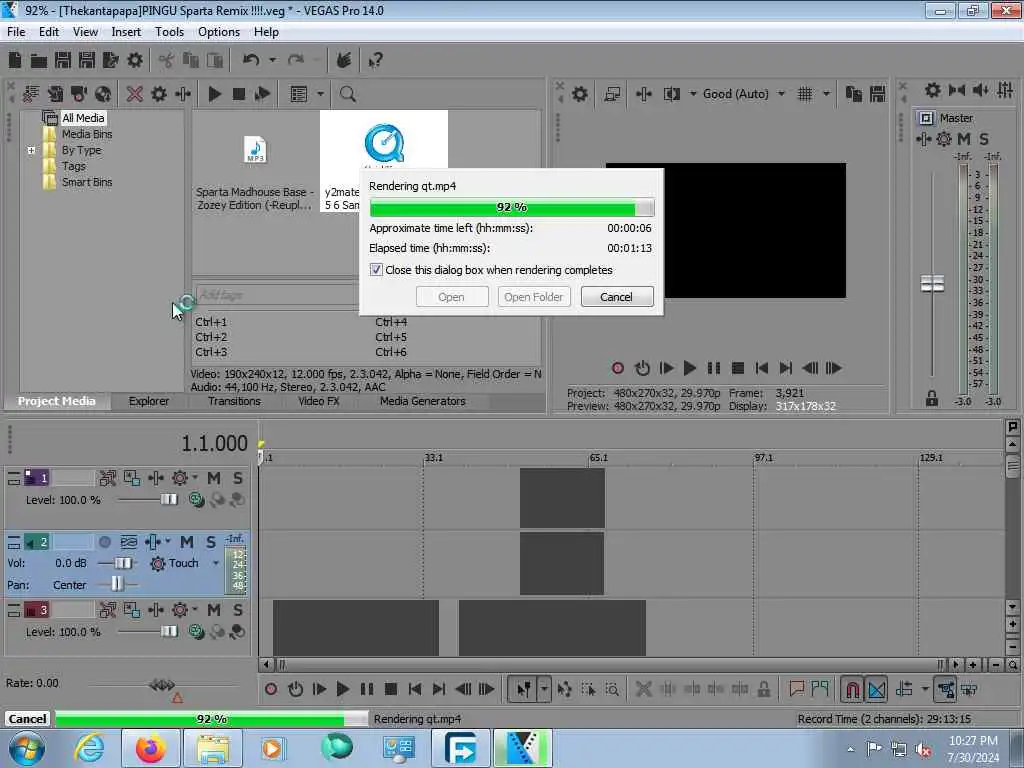Open Firefox from the Windows taskbar
This screenshot has width=1024, height=768.
[152, 748]
